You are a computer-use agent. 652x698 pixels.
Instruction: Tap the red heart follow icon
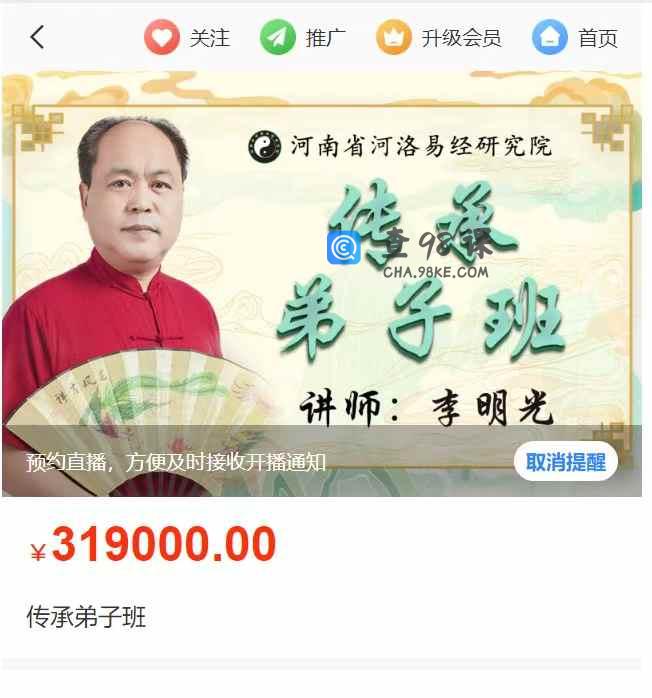coord(162,37)
